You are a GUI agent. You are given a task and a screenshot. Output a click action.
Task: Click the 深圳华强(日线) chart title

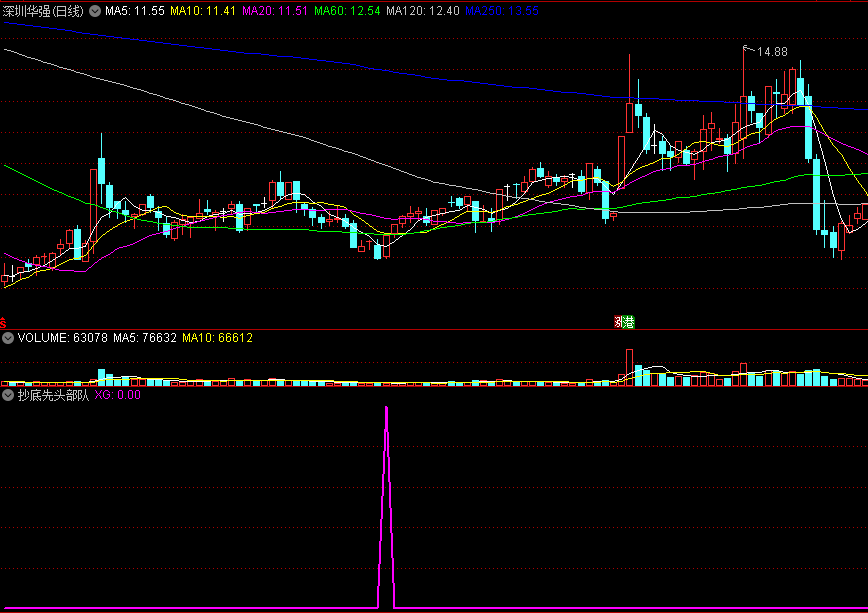[43, 11]
